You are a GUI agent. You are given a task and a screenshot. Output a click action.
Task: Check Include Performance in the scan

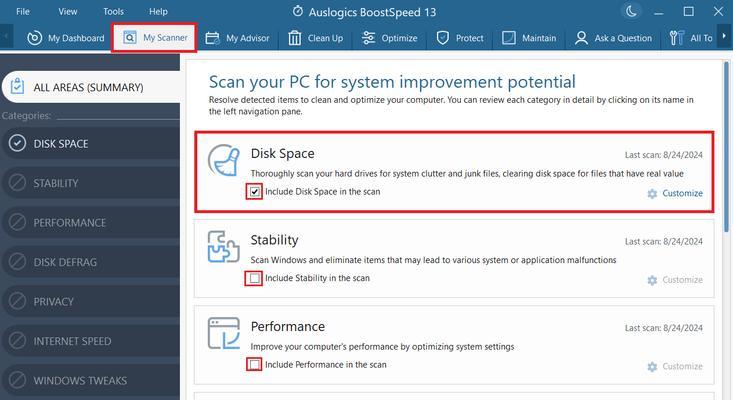254,364
